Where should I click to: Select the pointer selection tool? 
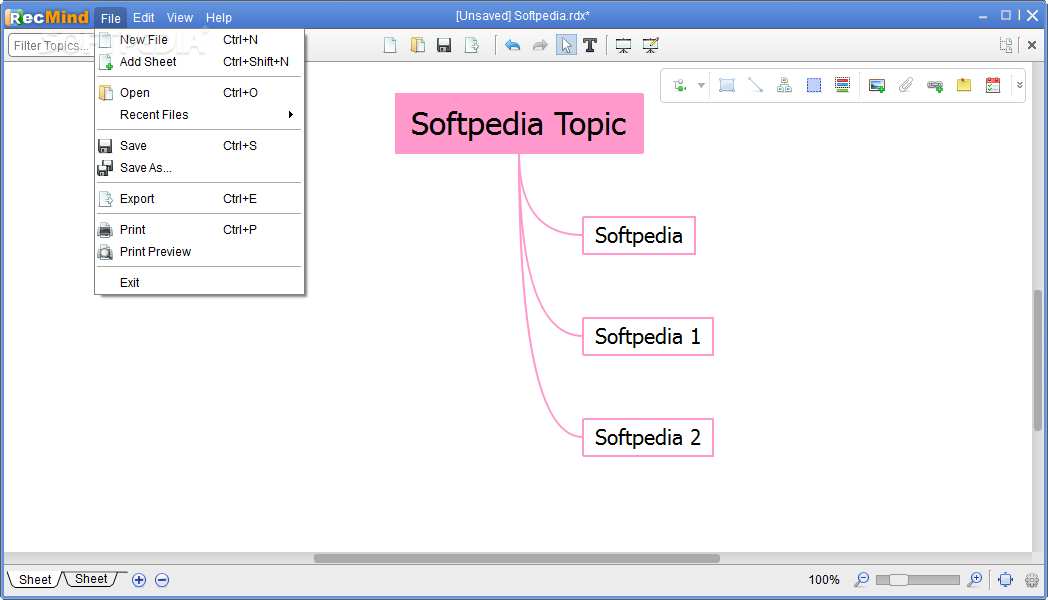pos(566,45)
